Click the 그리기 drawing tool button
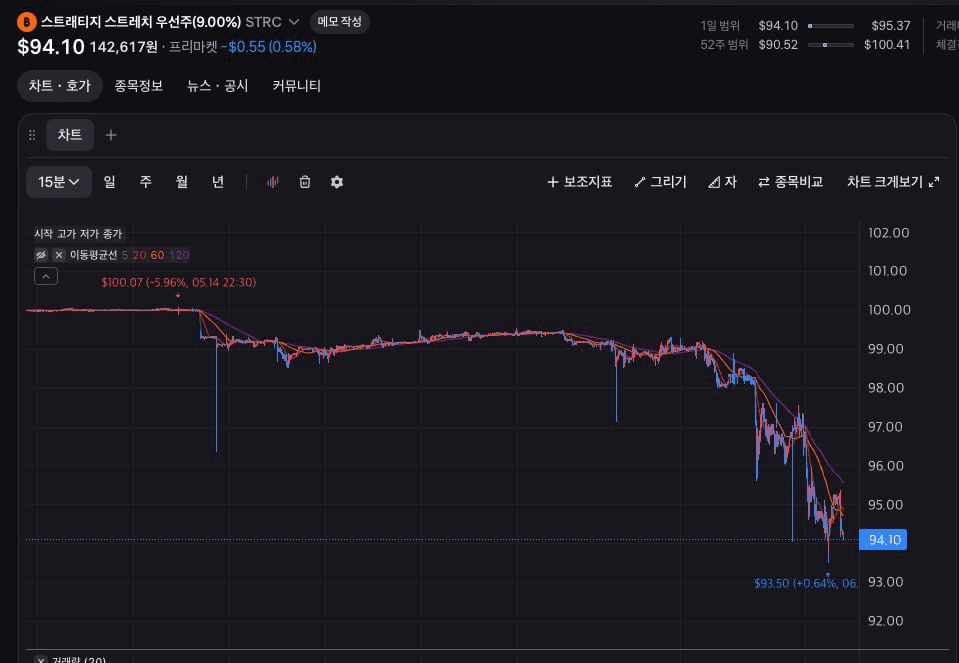Image resolution: width=959 pixels, height=663 pixels. click(661, 182)
